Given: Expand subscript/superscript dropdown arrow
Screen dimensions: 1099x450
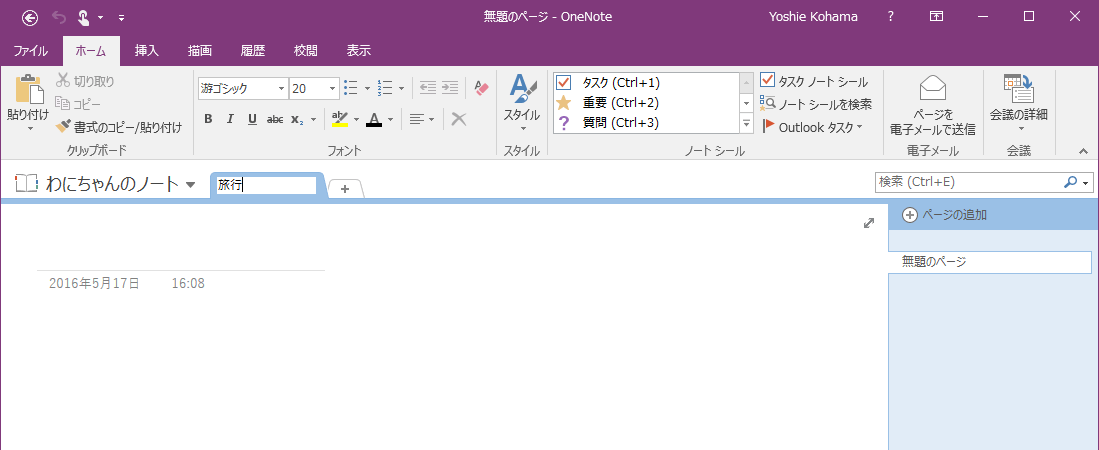Looking at the screenshot, I should pyautogui.click(x=313, y=119).
